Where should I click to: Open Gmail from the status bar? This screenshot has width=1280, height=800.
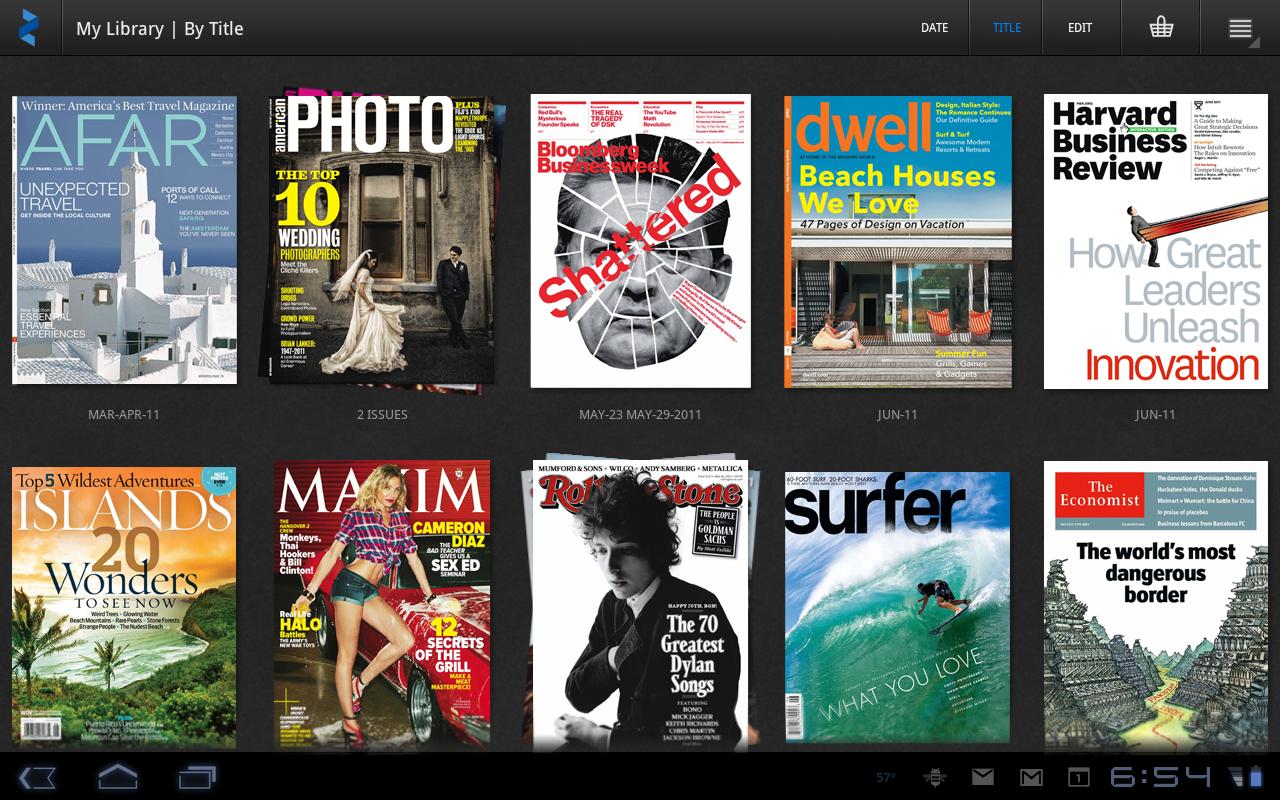pyautogui.click(x=1032, y=776)
